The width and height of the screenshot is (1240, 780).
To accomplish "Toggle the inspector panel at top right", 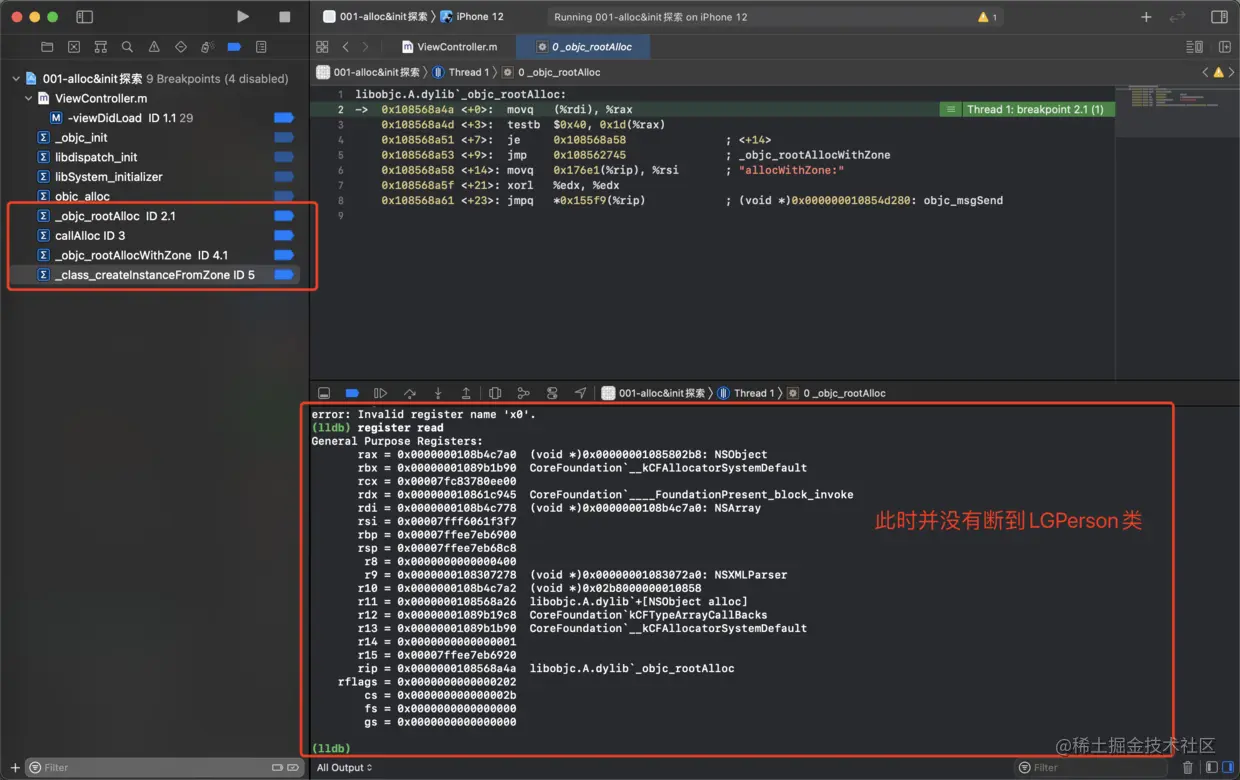I will pos(1219,17).
